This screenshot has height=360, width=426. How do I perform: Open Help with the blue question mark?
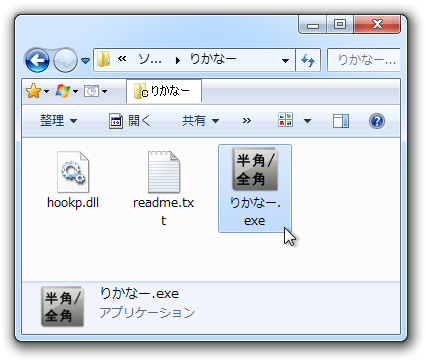click(377, 121)
